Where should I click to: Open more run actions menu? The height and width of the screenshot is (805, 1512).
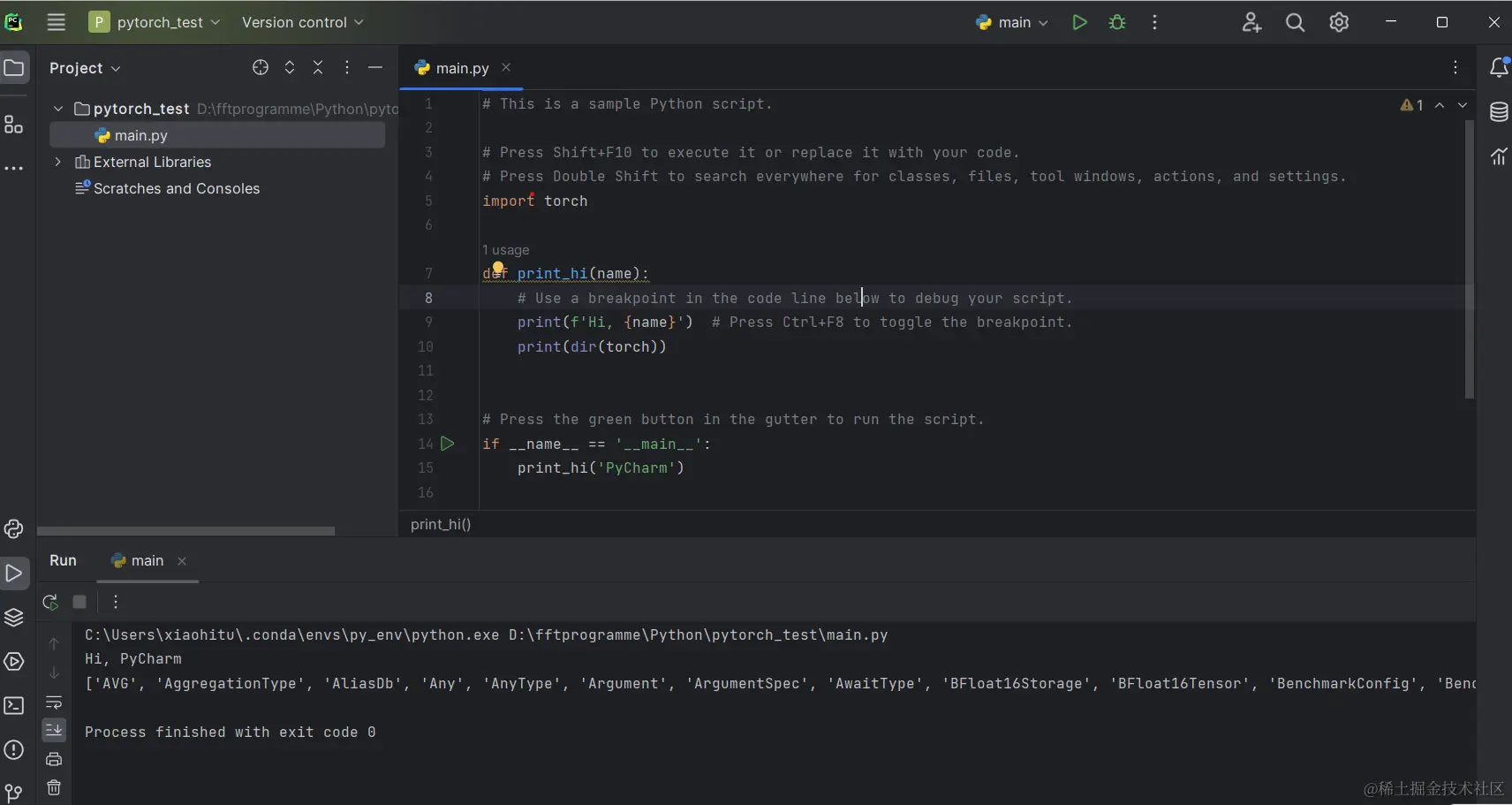[1154, 22]
